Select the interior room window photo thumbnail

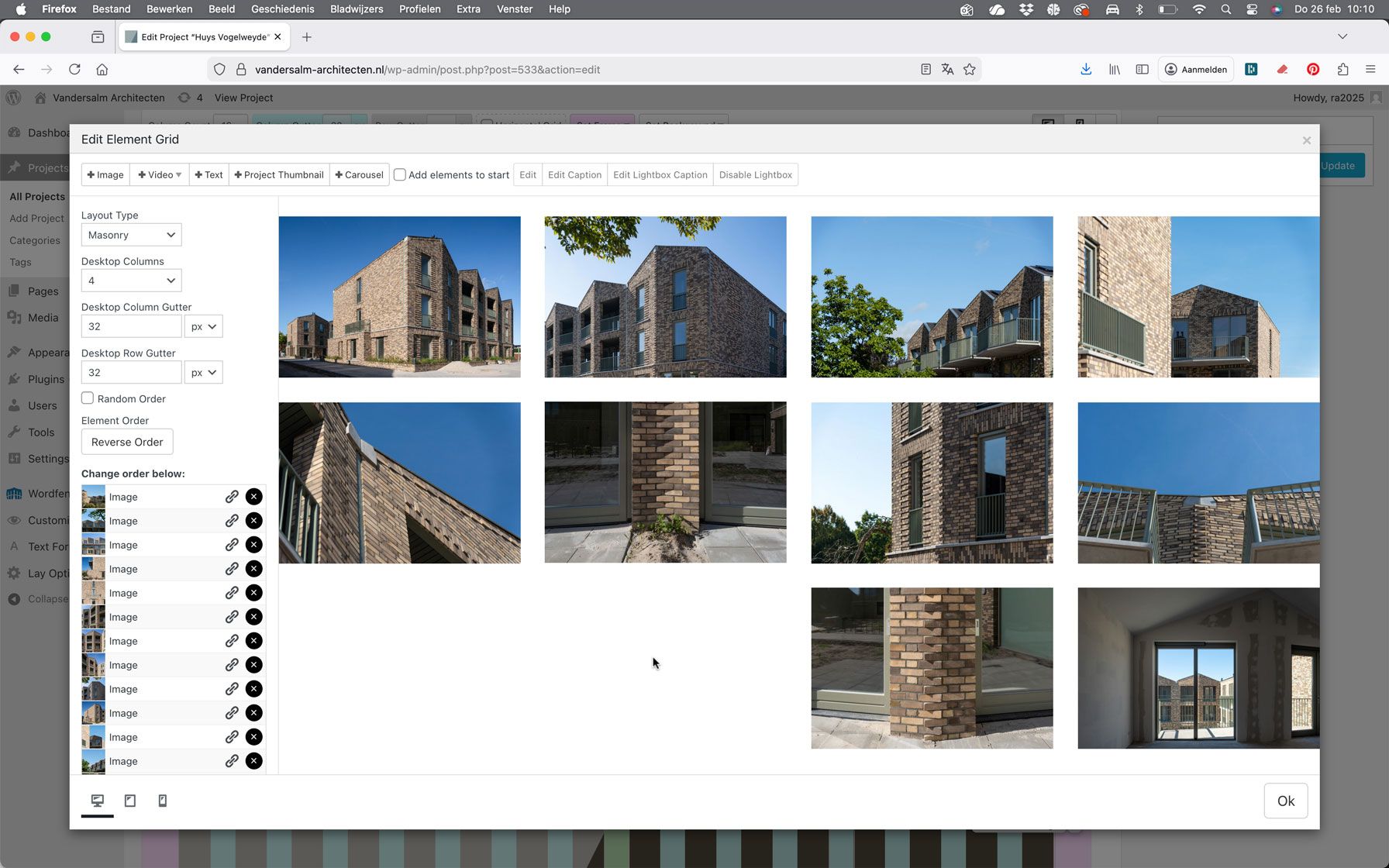pos(1198,668)
